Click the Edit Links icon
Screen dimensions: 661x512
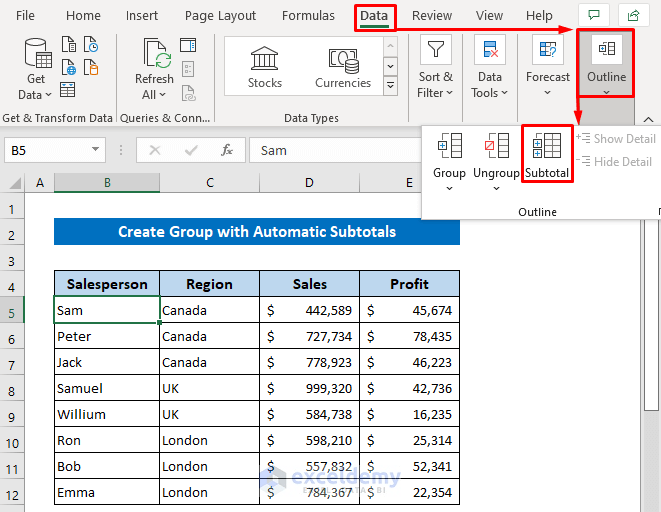189,93
